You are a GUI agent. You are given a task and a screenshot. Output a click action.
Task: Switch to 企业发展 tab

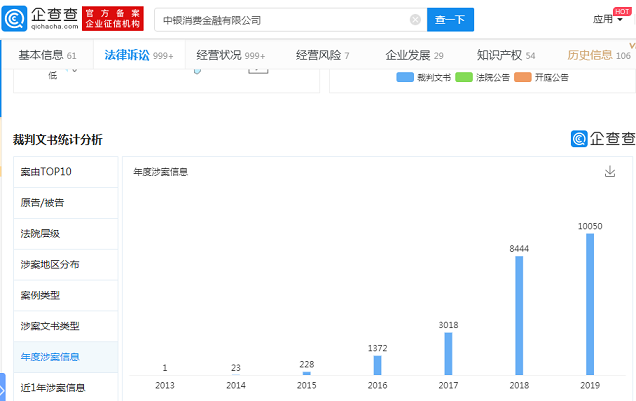click(414, 55)
